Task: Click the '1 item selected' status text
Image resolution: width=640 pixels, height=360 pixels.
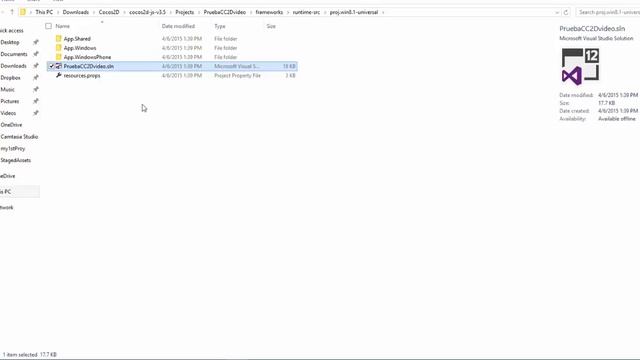Action: [x=20, y=355]
